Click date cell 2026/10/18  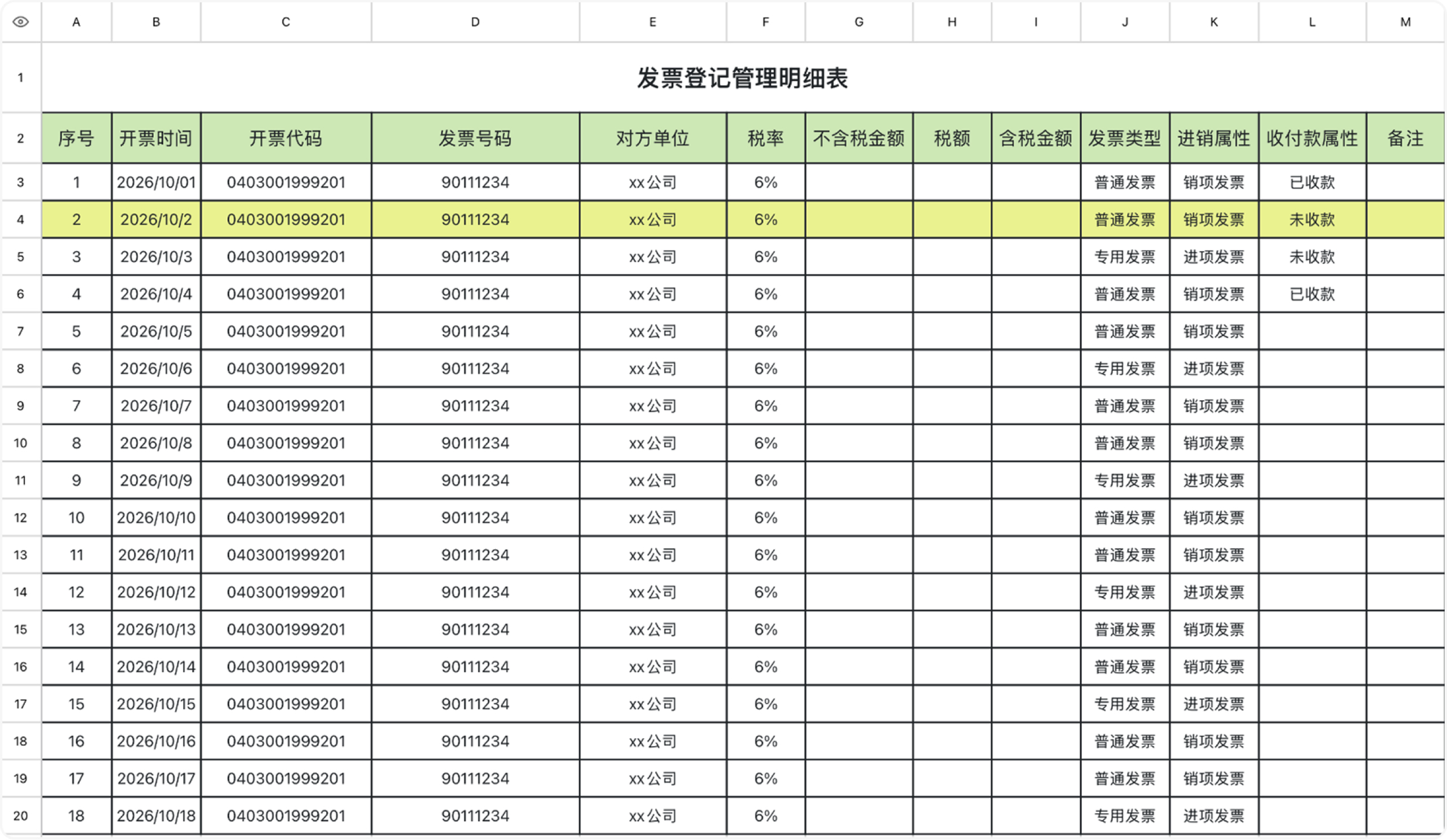pos(155,815)
